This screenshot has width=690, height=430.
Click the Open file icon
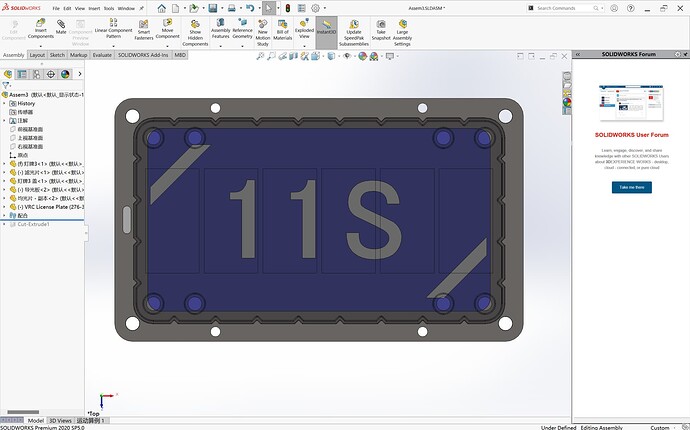(x=193, y=8)
